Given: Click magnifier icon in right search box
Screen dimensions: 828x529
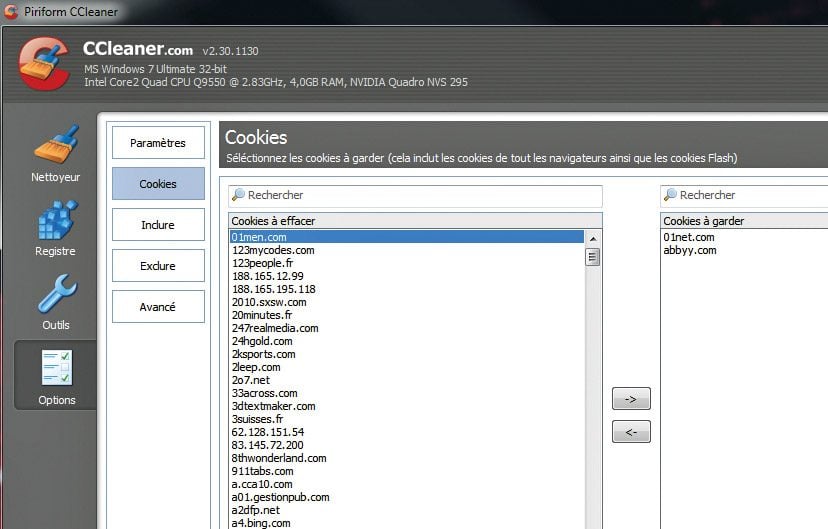Looking at the screenshot, I should tap(670, 196).
